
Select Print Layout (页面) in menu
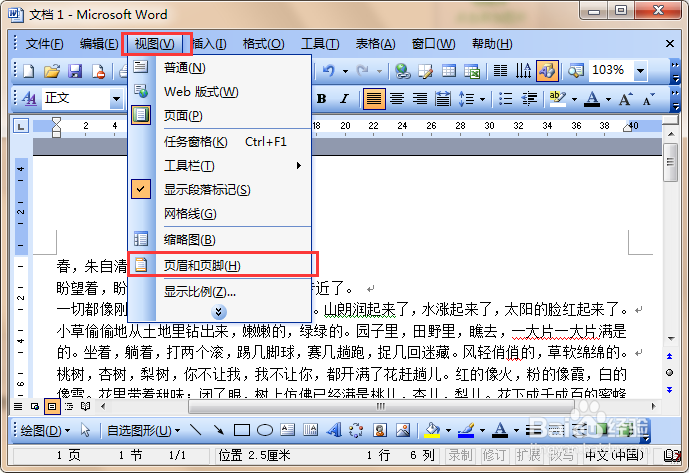(220, 116)
